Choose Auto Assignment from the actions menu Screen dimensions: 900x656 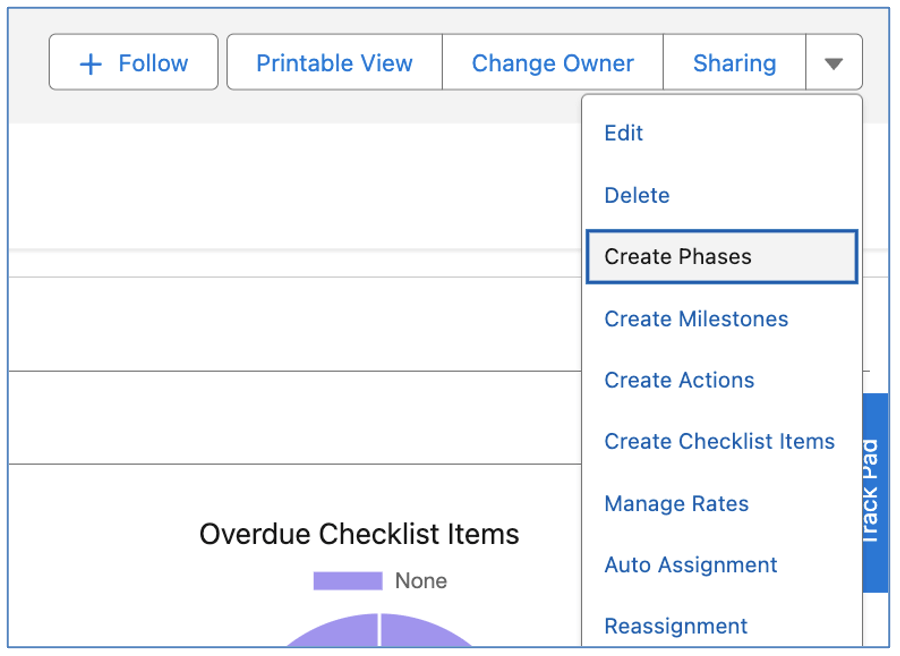point(691,565)
